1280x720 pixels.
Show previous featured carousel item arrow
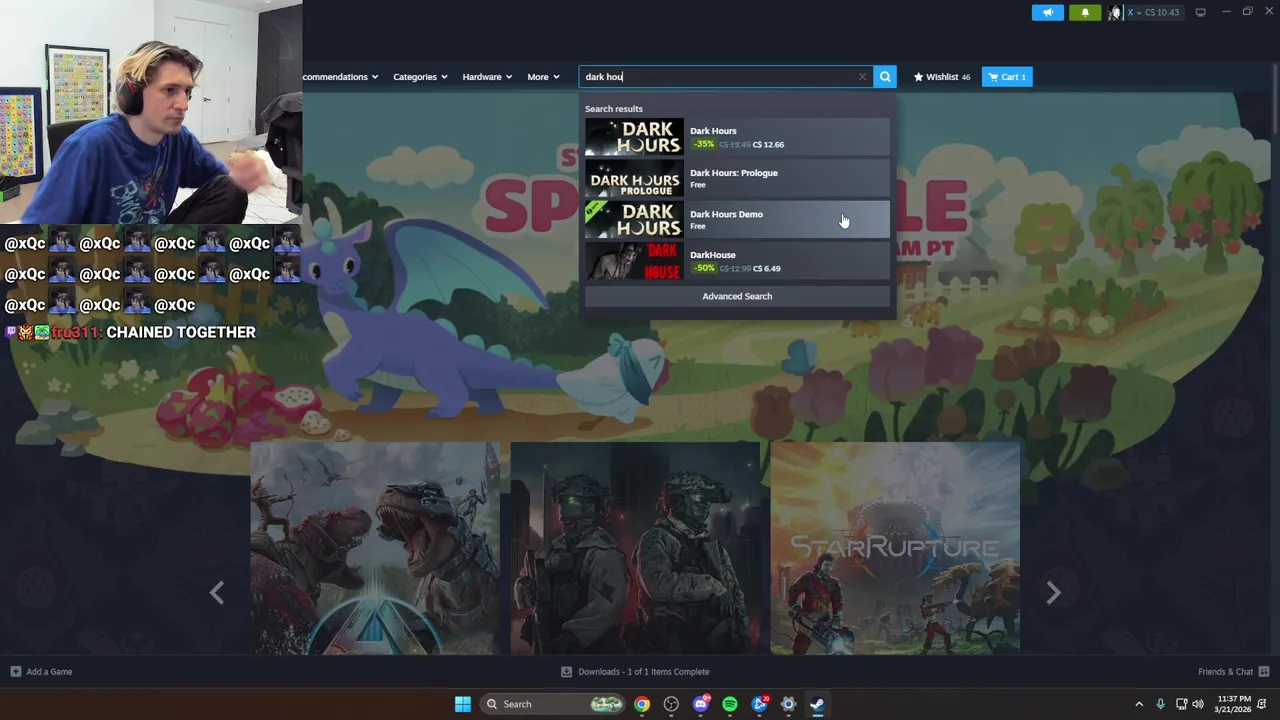(217, 593)
